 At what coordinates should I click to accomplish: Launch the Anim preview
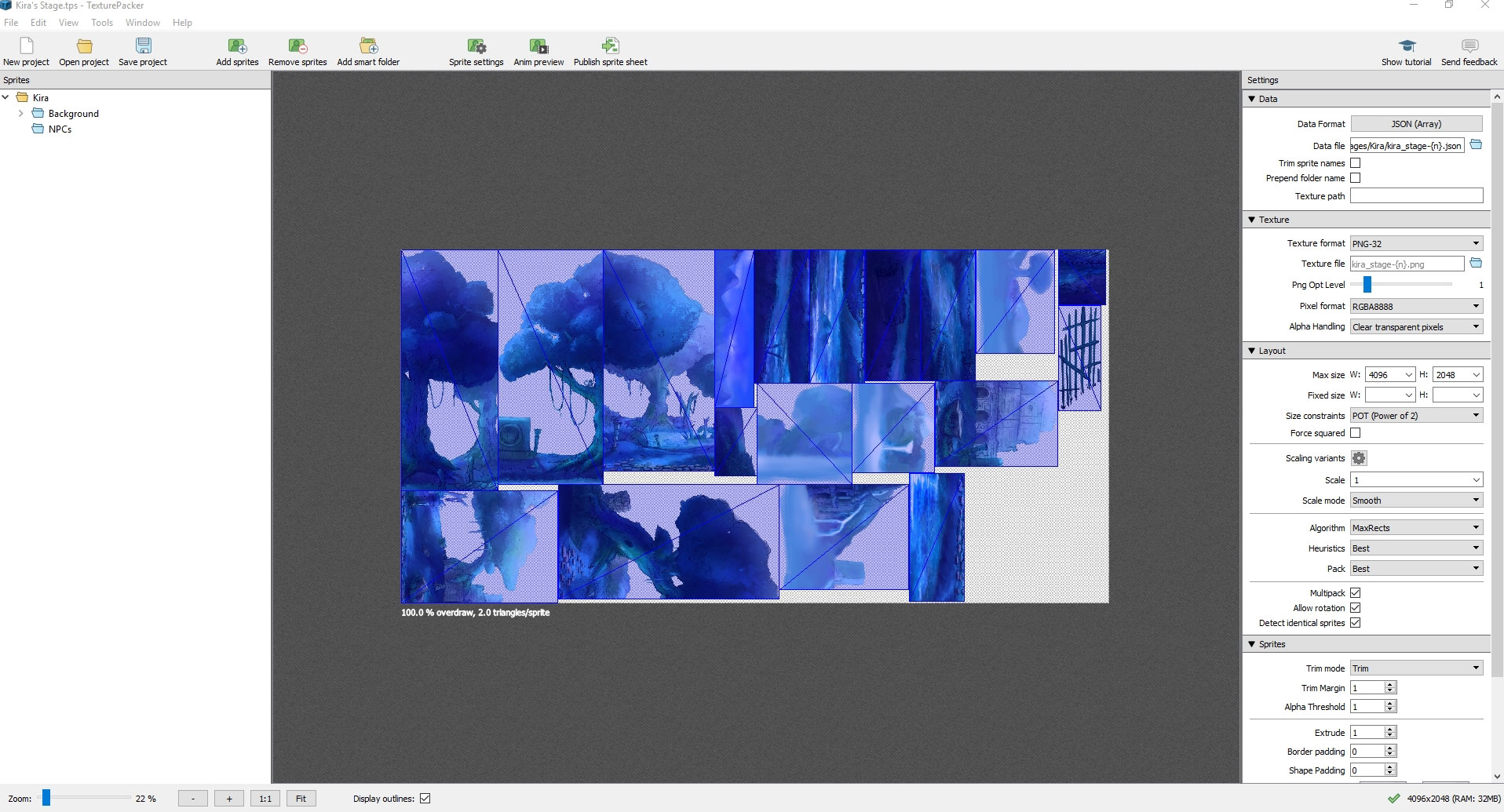[538, 46]
